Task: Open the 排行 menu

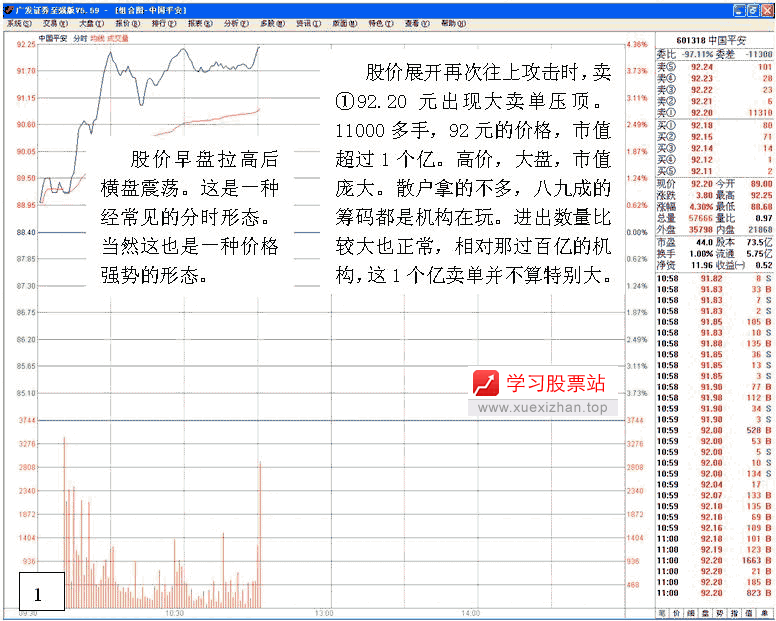Action: click(x=164, y=23)
